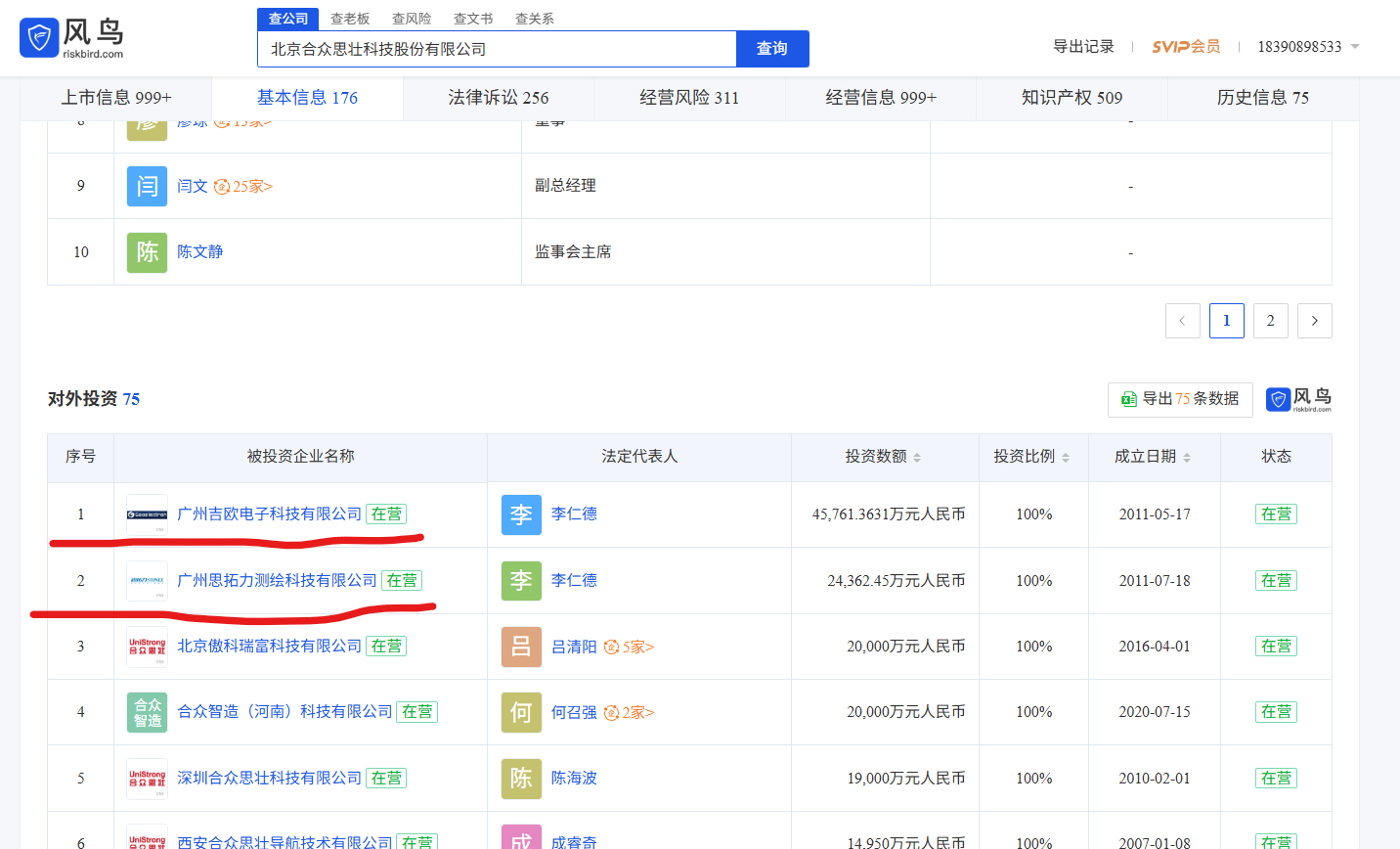
Task: Sort by 投资数额 column arrows
Action: [x=917, y=457]
